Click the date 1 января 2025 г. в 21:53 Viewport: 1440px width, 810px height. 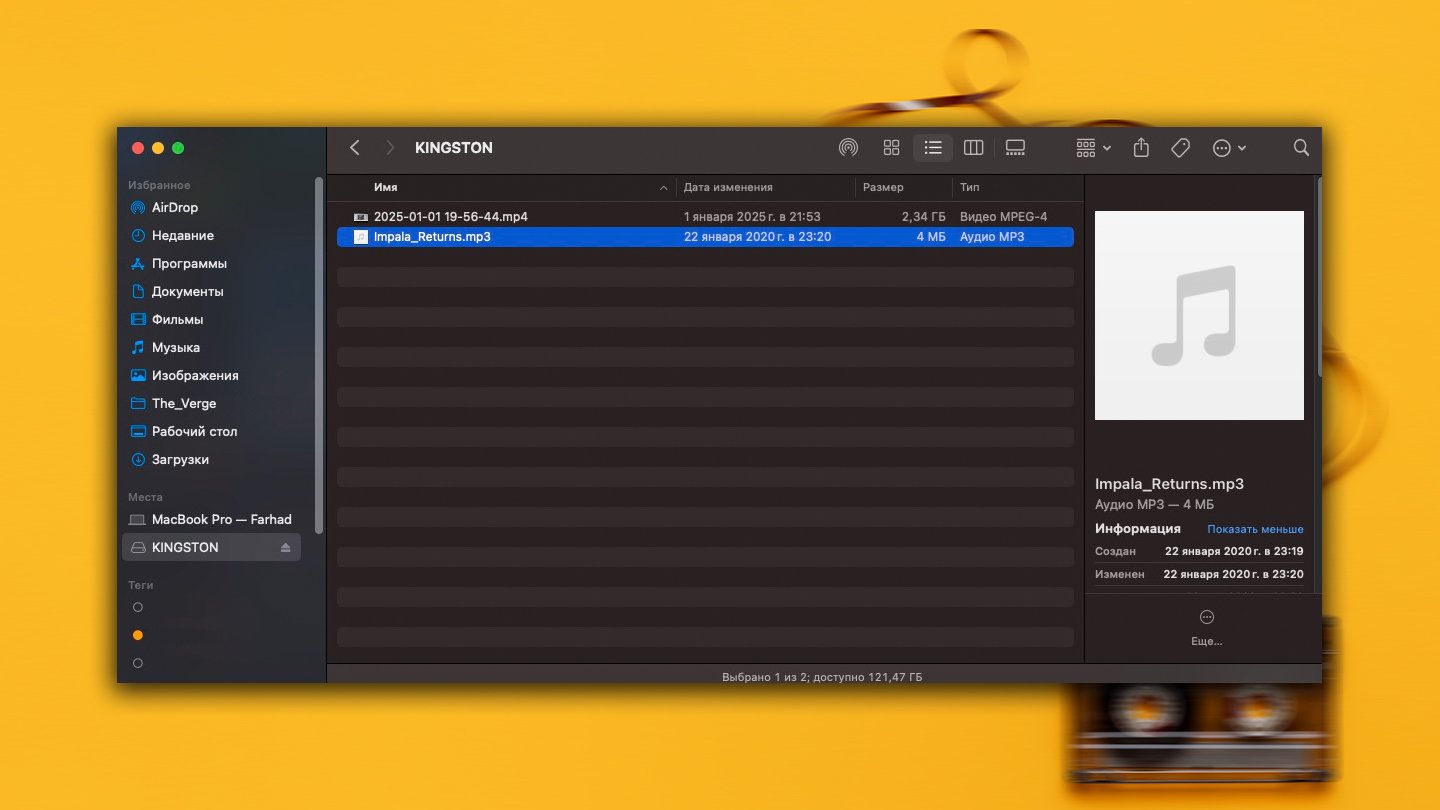752,217
